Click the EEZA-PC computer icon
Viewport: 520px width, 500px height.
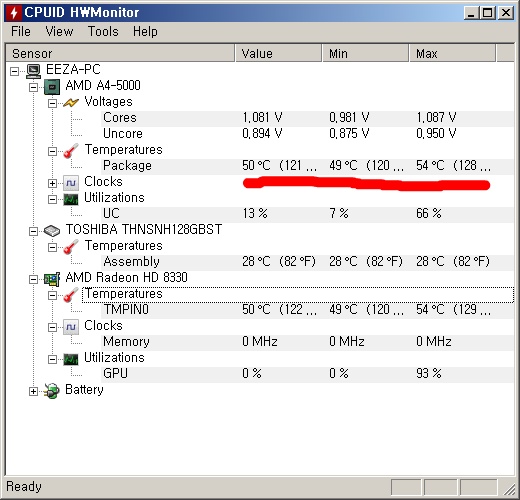[33, 71]
